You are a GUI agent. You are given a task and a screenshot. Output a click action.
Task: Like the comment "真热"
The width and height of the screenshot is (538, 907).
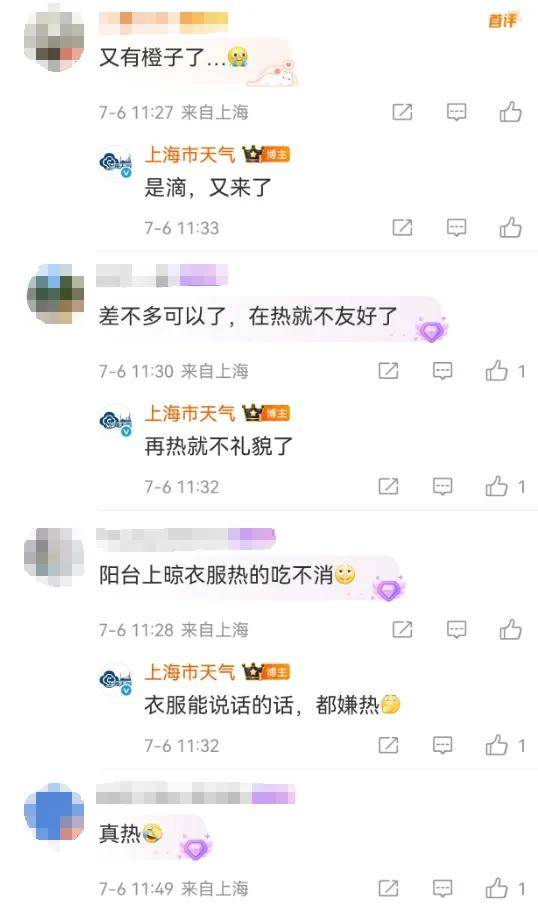504,888
